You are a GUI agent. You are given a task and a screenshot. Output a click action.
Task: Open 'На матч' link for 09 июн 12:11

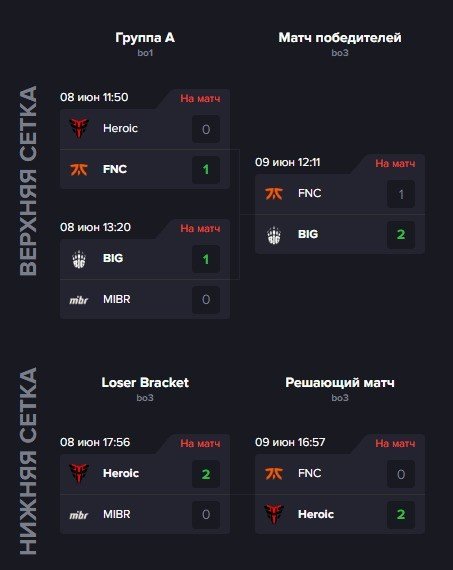coord(395,164)
